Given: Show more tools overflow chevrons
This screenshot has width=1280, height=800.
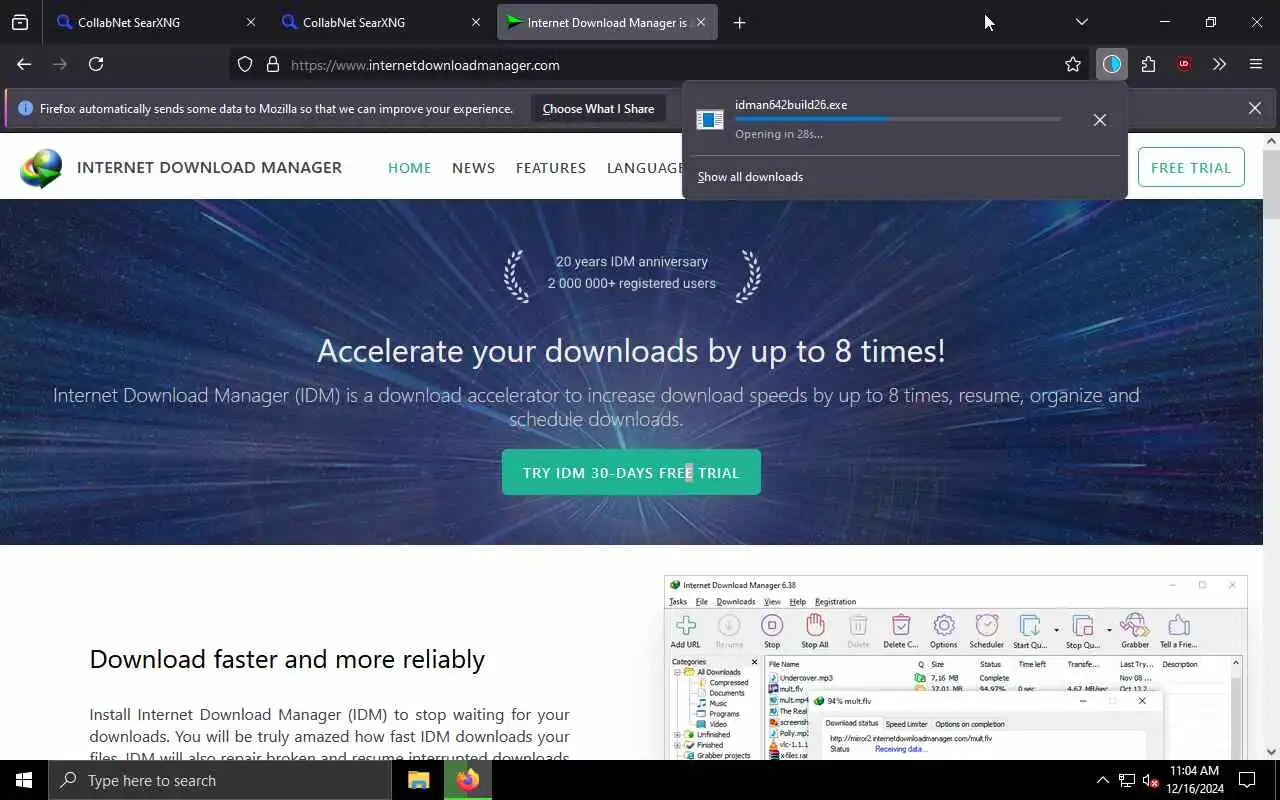Looking at the screenshot, I should pos(1219,65).
